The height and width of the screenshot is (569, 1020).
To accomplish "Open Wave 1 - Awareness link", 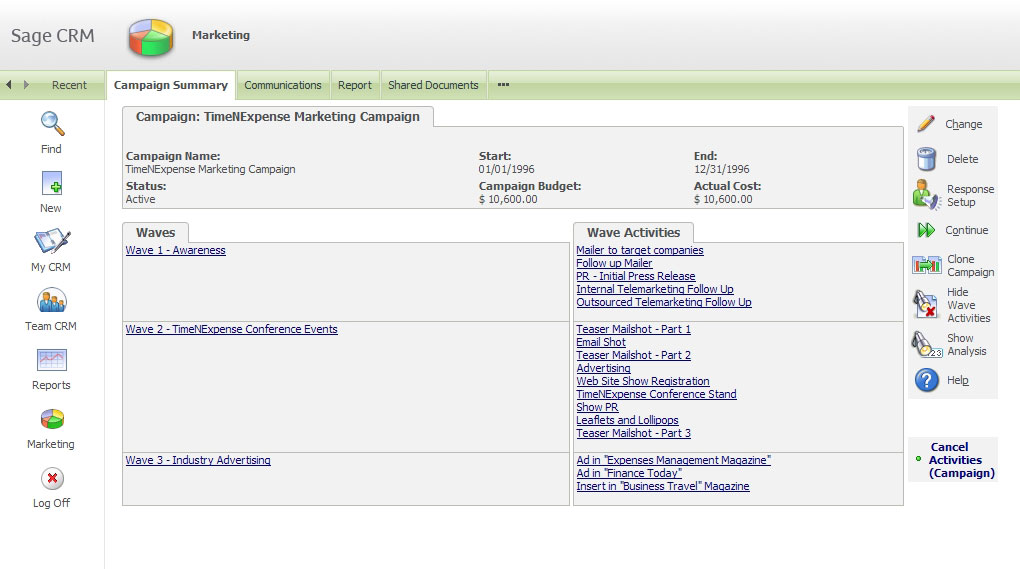I will point(176,250).
